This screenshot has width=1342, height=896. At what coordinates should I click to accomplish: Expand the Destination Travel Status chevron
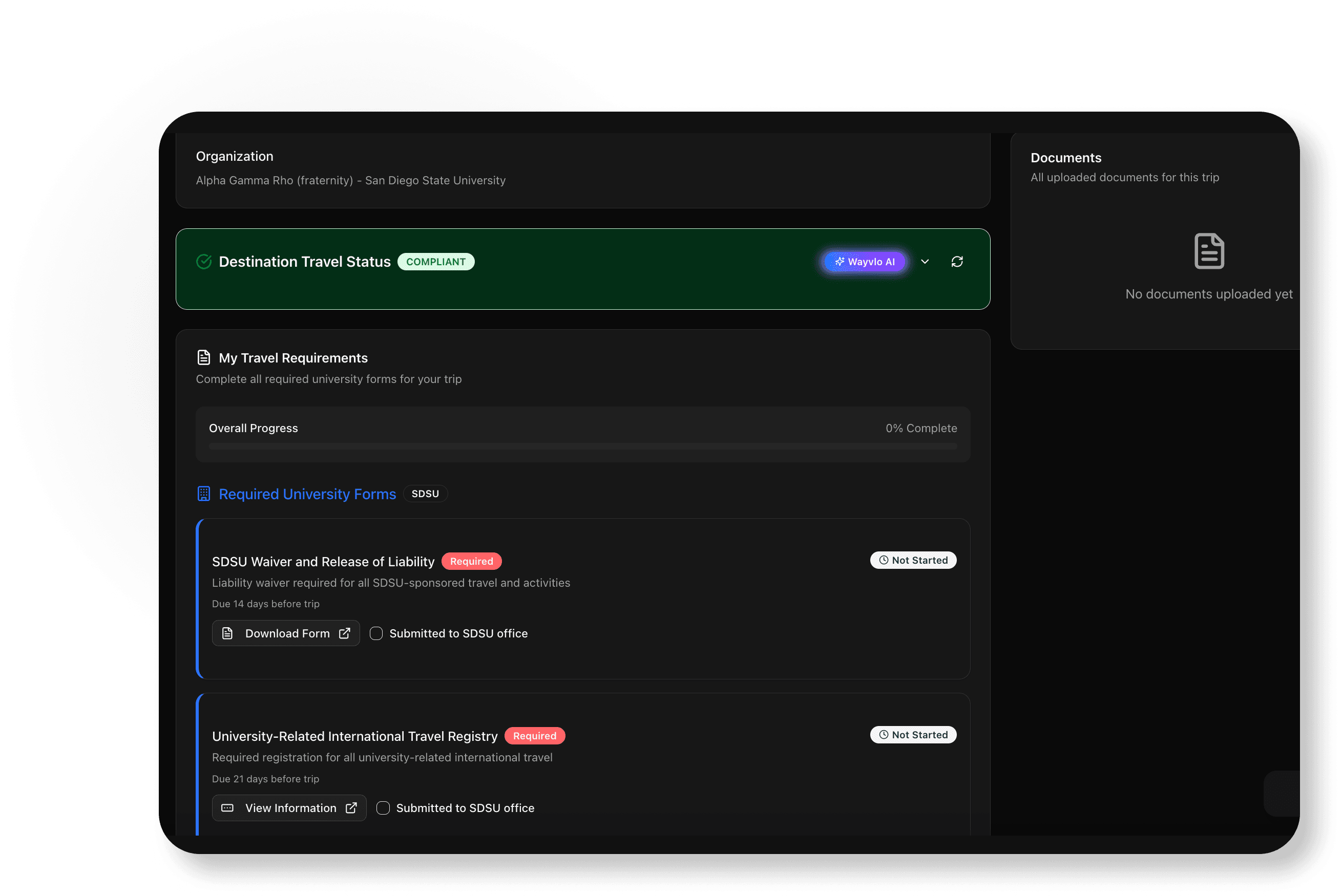(925, 262)
